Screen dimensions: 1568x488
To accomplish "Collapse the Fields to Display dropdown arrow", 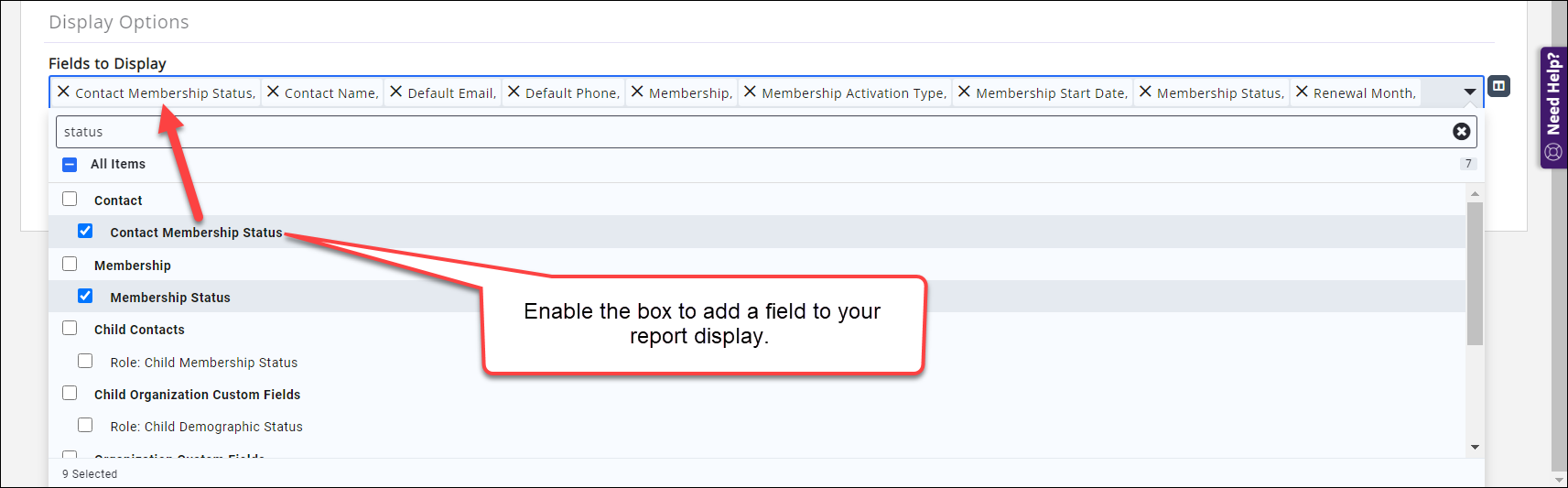I will click(1469, 92).
